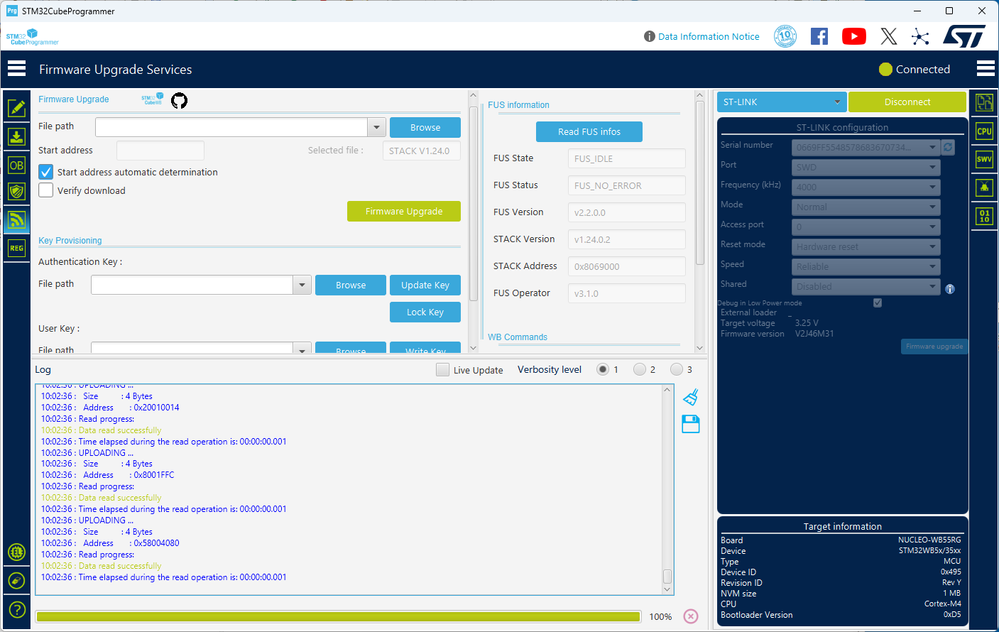Open the Serial number dropdown
This screenshot has height=632, width=999.
(x=866, y=147)
